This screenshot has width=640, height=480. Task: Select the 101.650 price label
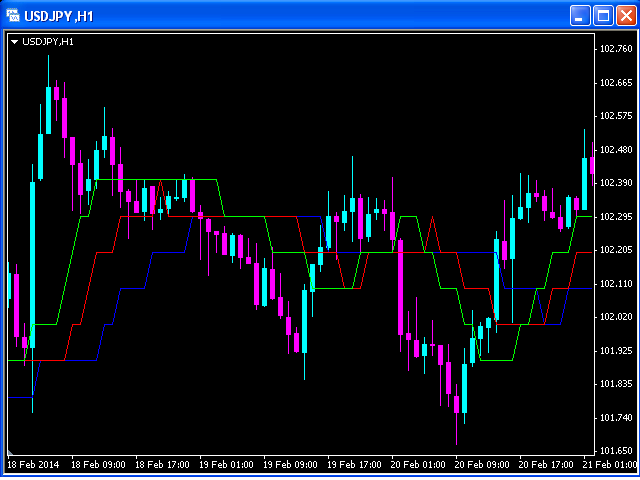[616, 451]
